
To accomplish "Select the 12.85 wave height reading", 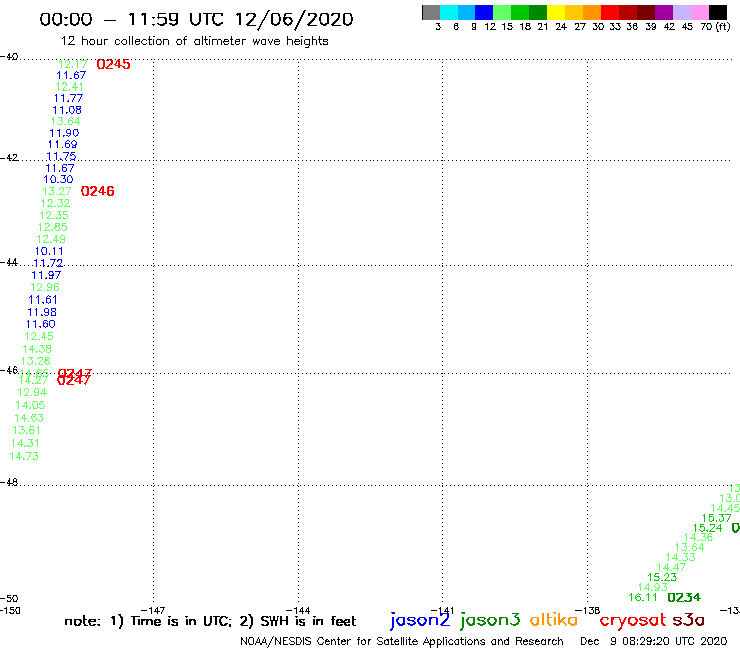I will point(52,227).
